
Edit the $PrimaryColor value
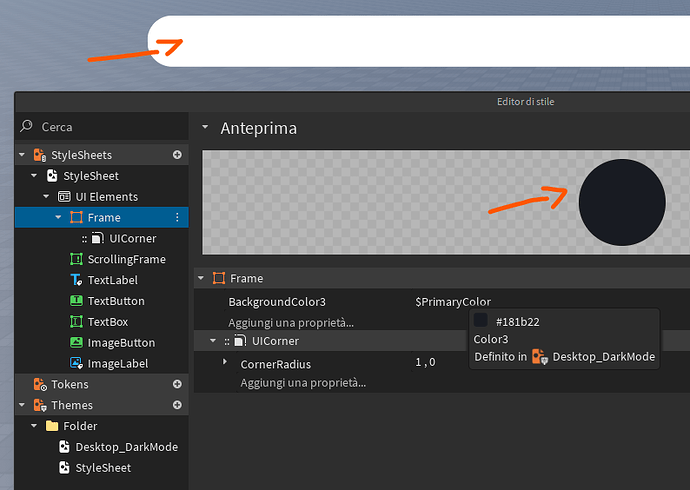(x=453, y=302)
